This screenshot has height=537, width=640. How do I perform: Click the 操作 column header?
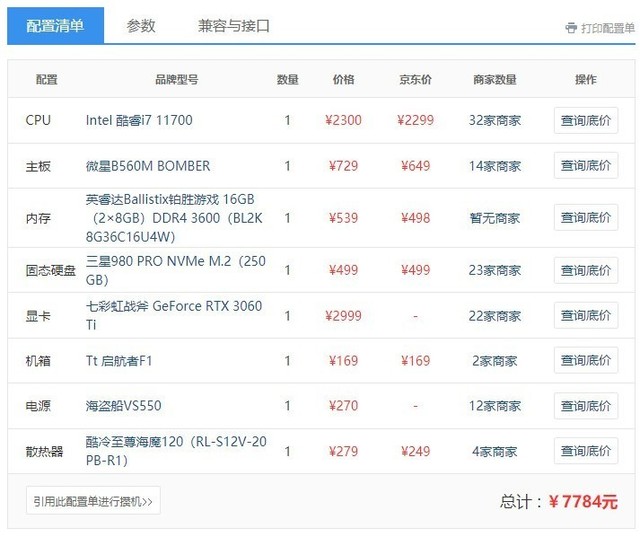click(586, 79)
